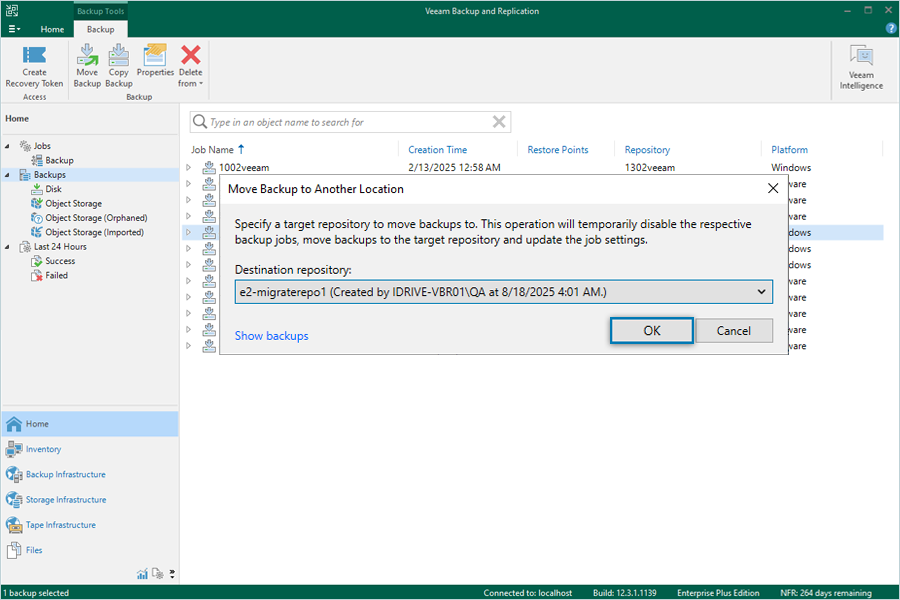
Task: Select Object Storage (Orphaned) node
Action: click(x=96, y=218)
